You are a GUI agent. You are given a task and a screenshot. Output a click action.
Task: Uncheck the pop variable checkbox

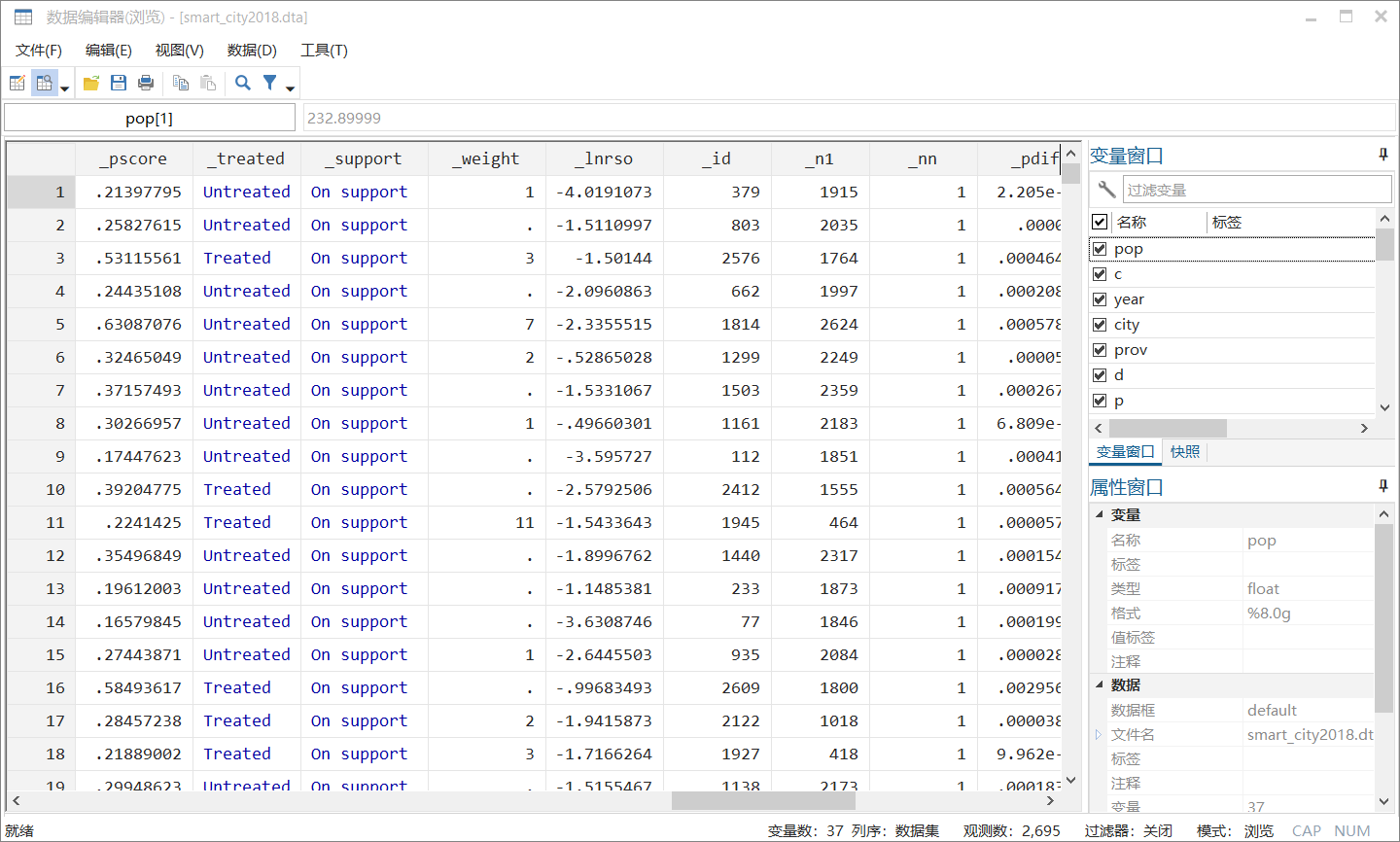point(1100,249)
